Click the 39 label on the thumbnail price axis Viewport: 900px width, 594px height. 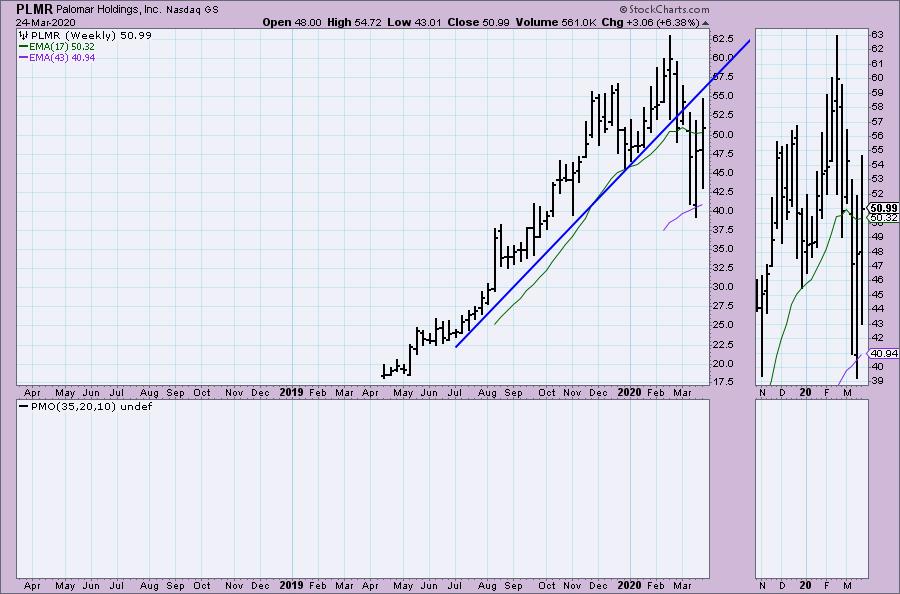[x=877, y=381]
